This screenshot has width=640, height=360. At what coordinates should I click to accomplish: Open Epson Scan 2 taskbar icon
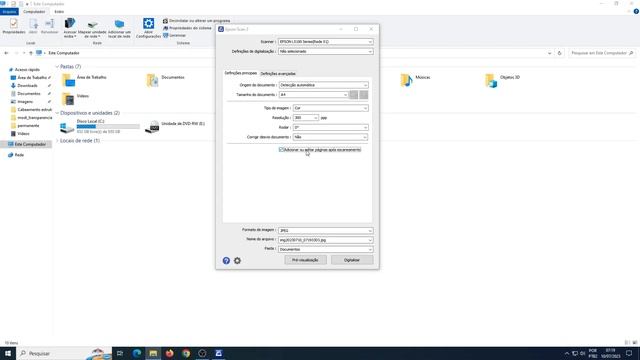219,353
